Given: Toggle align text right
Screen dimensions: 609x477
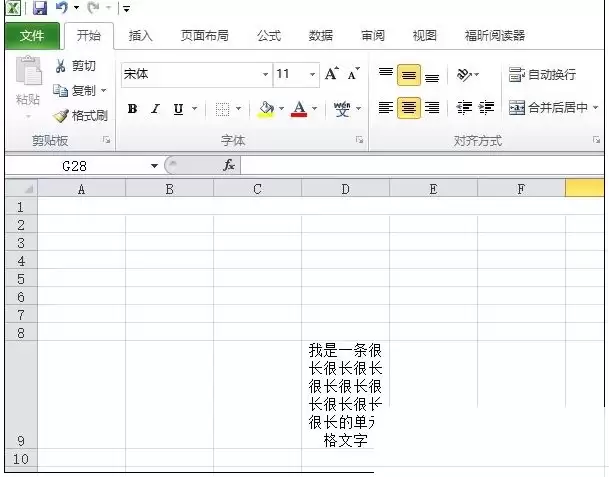Looking at the screenshot, I should coord(432,108).
